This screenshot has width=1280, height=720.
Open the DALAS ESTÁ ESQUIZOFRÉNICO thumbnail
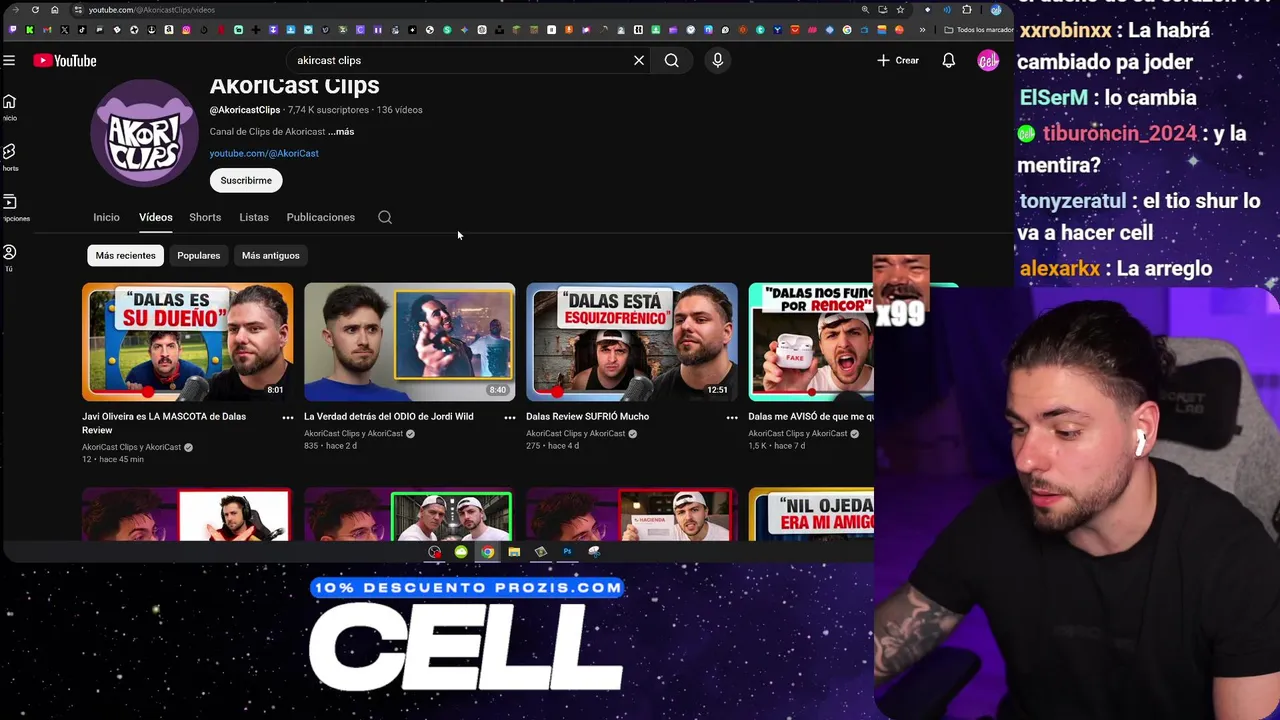632,342
